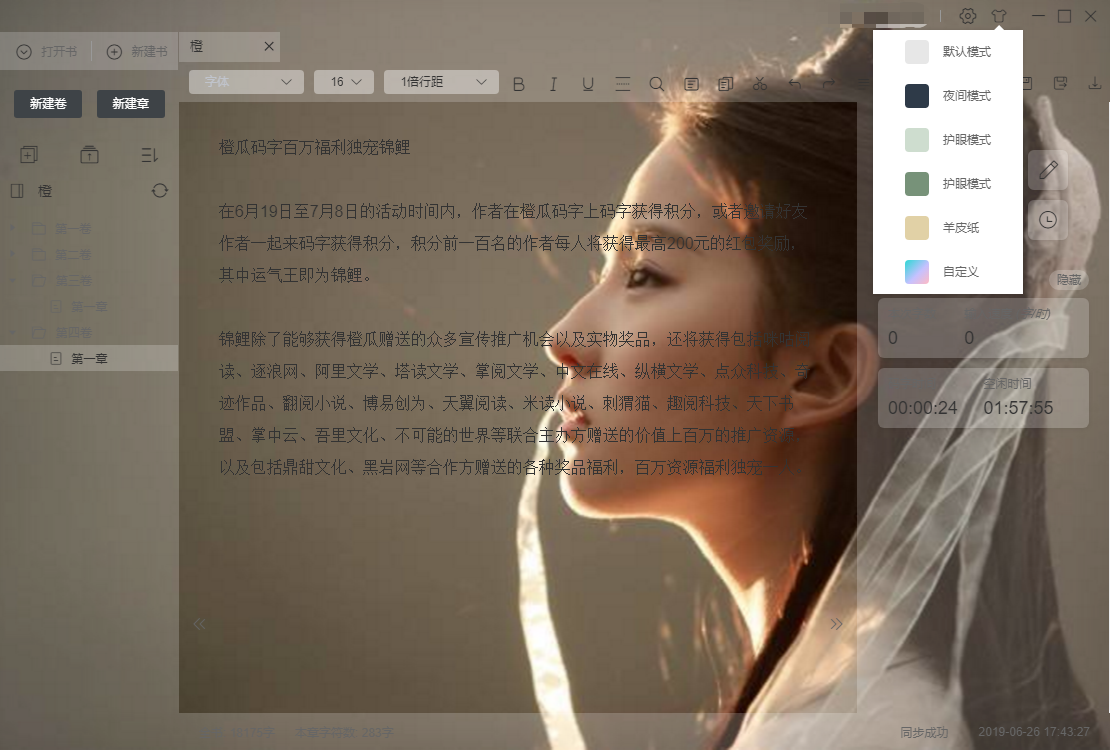Open the 字体 font dropdown
Viewport: 1110px width, 750px height.
pos(245,82)
